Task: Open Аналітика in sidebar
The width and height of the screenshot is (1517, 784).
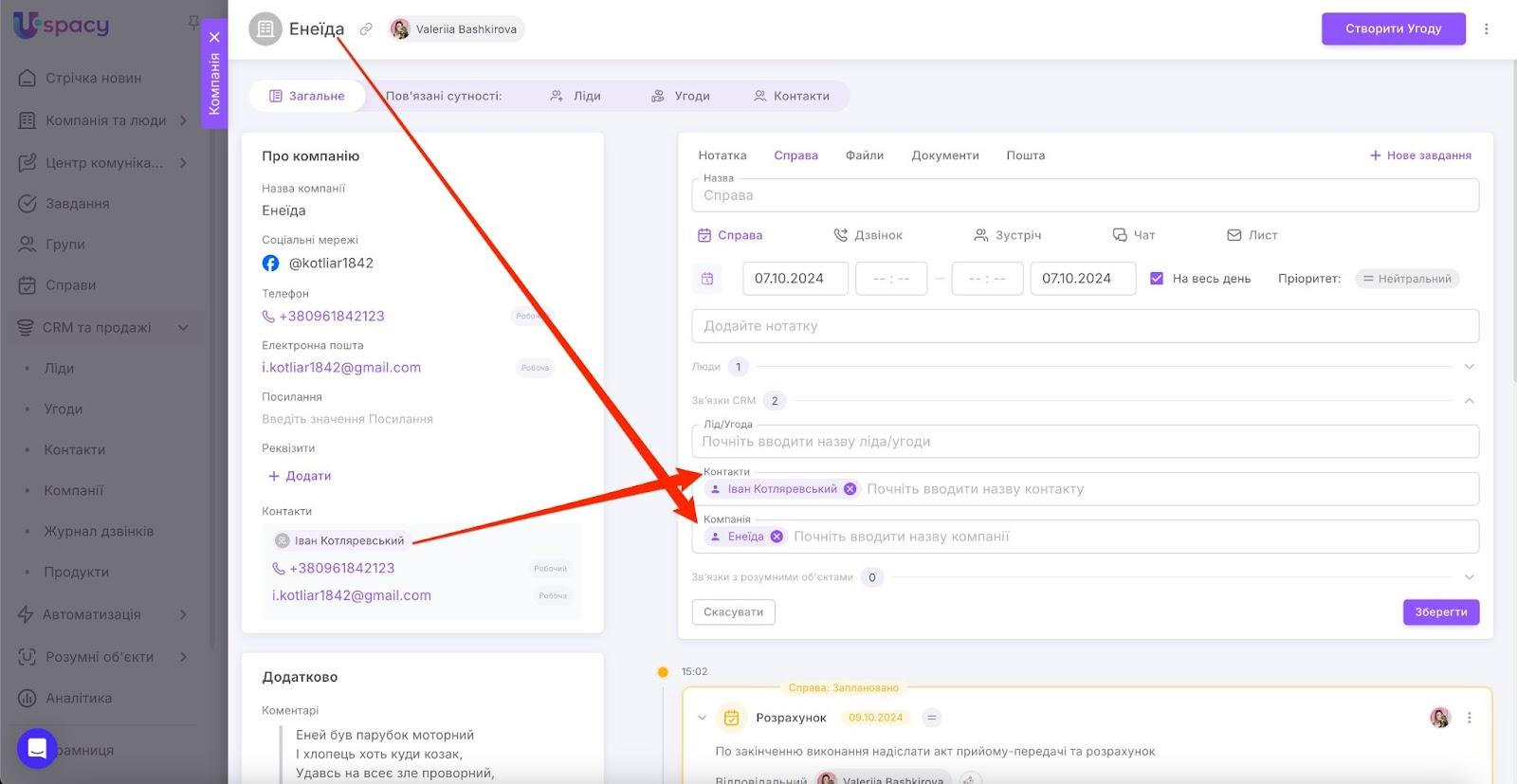Action: click(x=79, y=699)
